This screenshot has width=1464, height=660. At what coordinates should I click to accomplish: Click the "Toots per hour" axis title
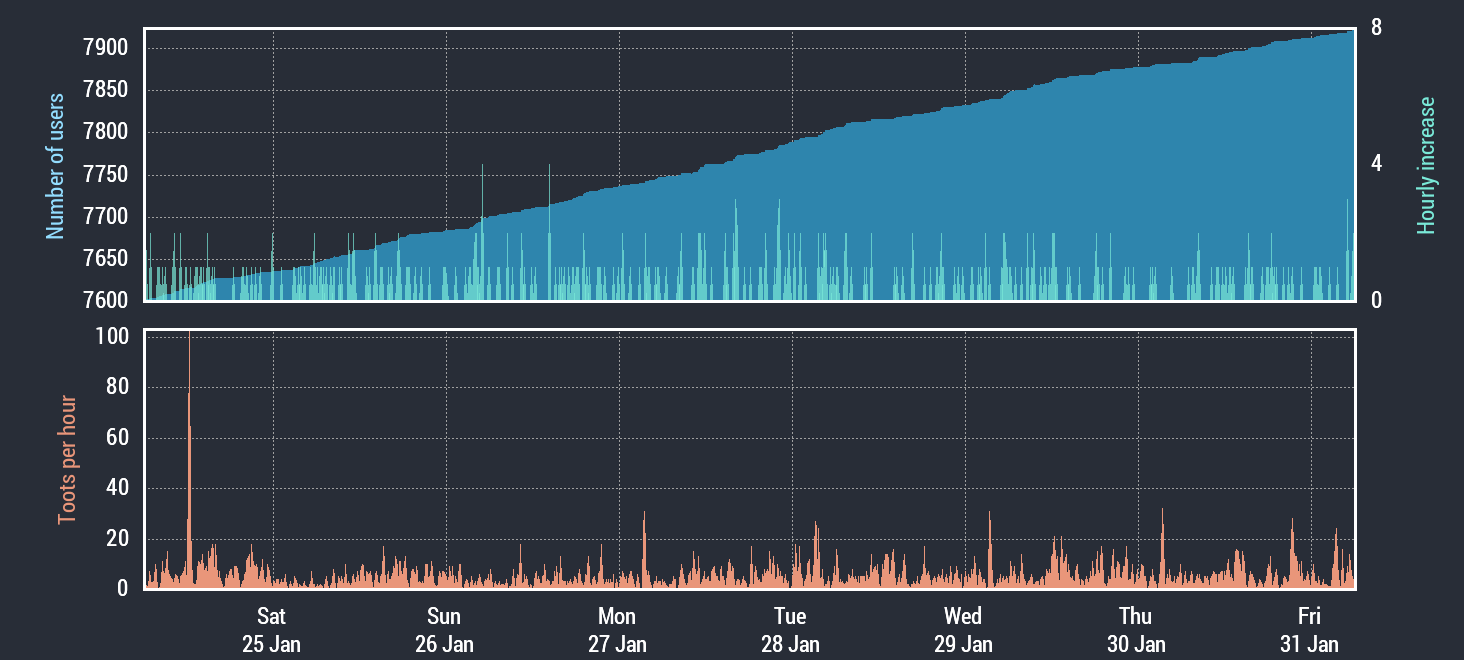(x=67, y=459)
